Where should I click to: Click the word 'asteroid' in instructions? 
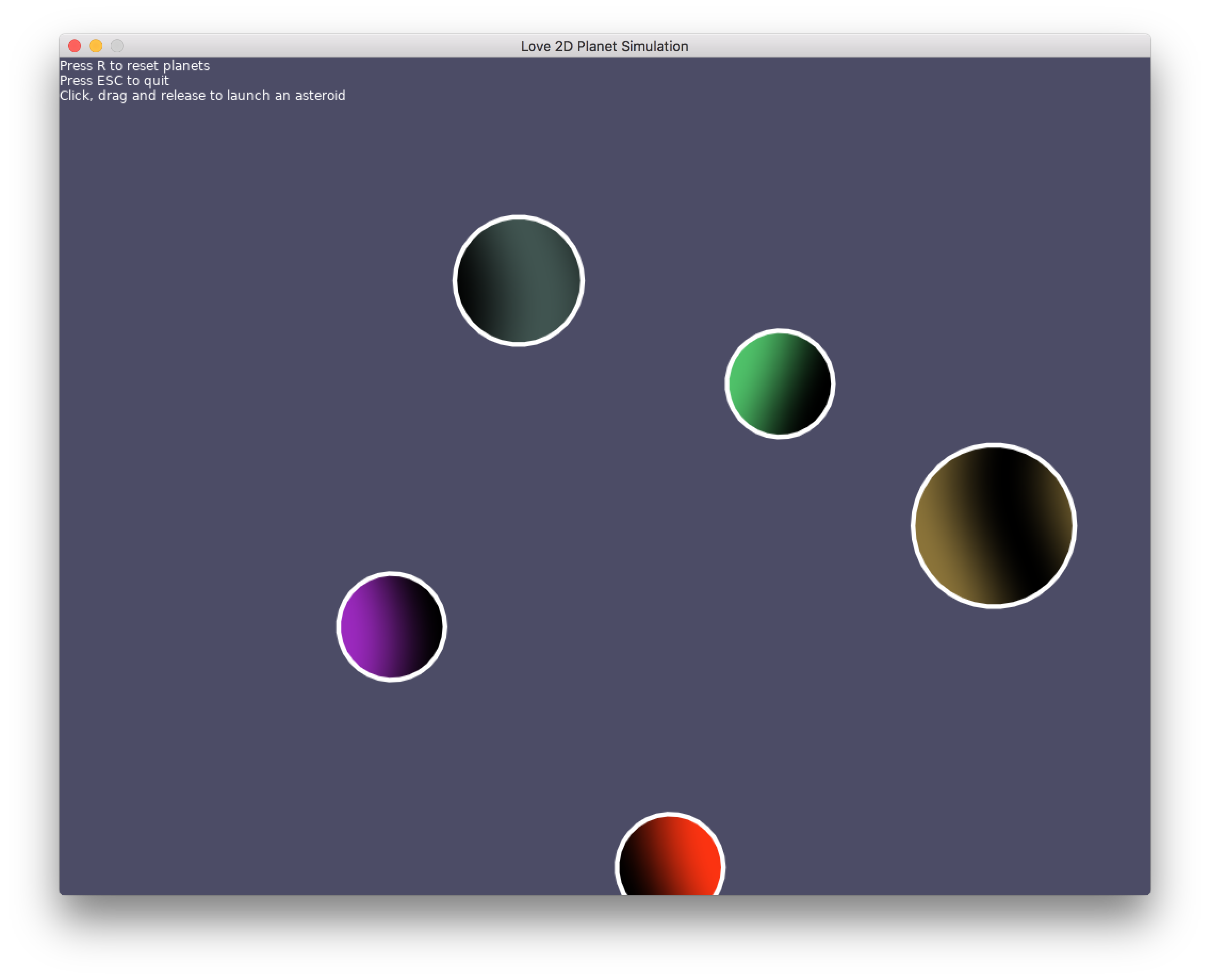coord(320,95)
